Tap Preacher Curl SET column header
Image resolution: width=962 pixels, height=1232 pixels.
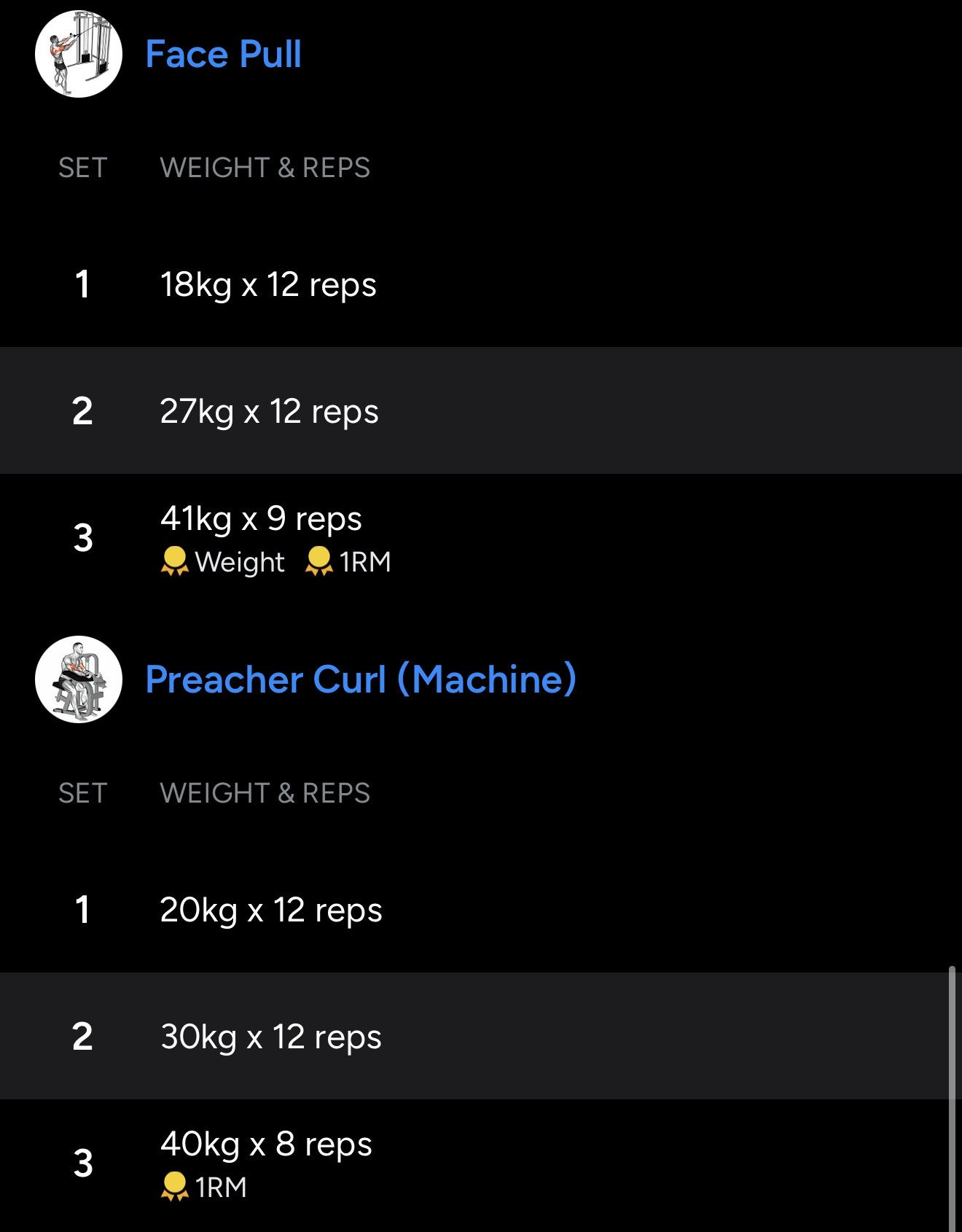point(82,793)
